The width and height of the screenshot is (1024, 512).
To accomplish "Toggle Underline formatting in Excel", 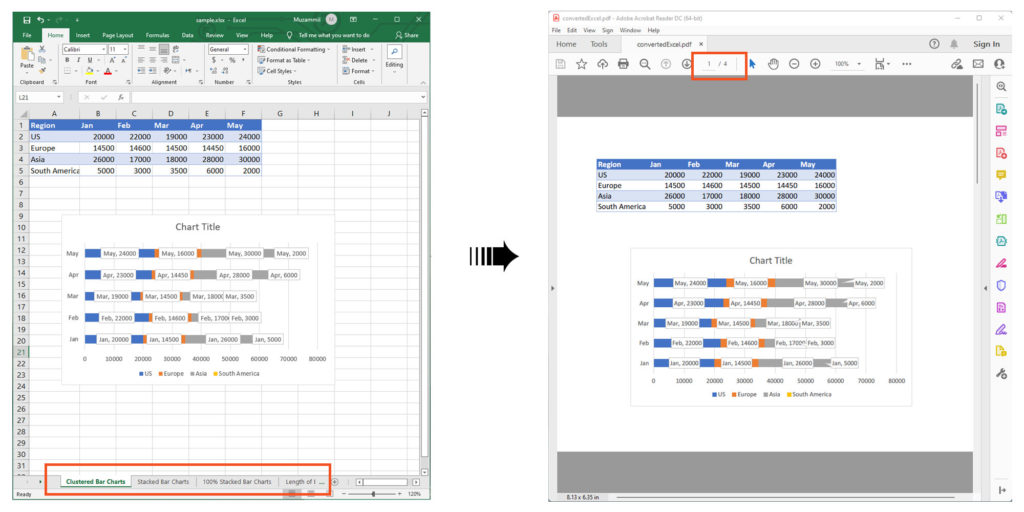I will tap(87, 60).
